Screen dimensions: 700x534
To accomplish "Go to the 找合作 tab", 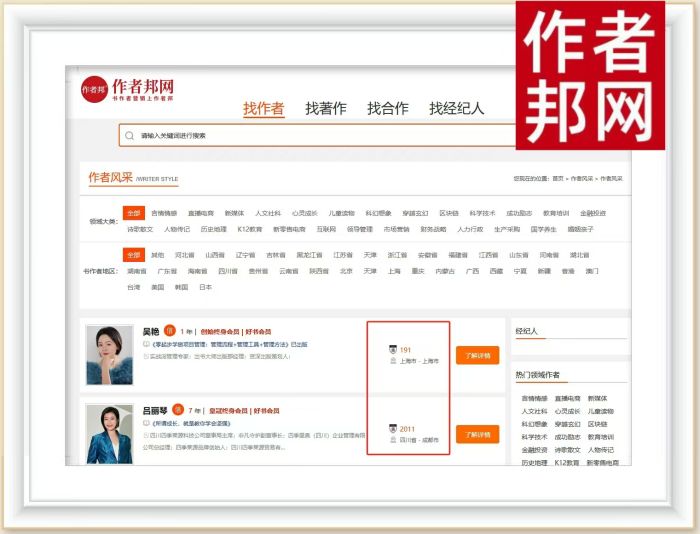I will click(388, 109).
